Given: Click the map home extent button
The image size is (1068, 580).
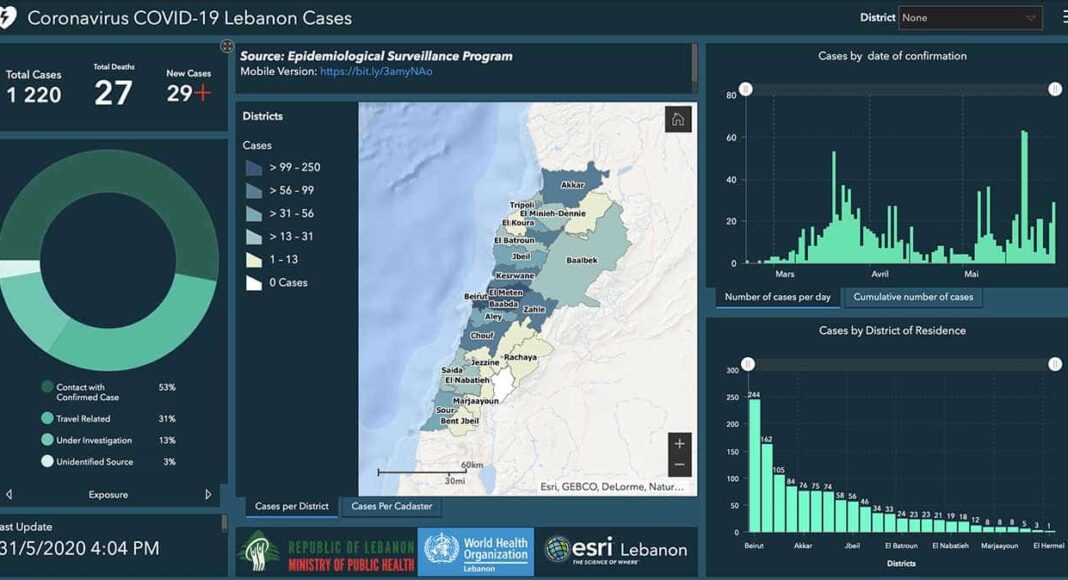Looking at the screenshot, I should [678, 120].
